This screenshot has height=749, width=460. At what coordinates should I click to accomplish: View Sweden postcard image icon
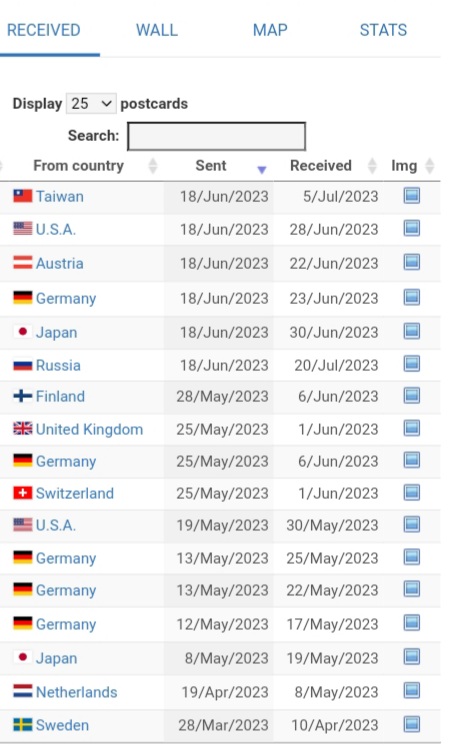[x=412, y=724]
